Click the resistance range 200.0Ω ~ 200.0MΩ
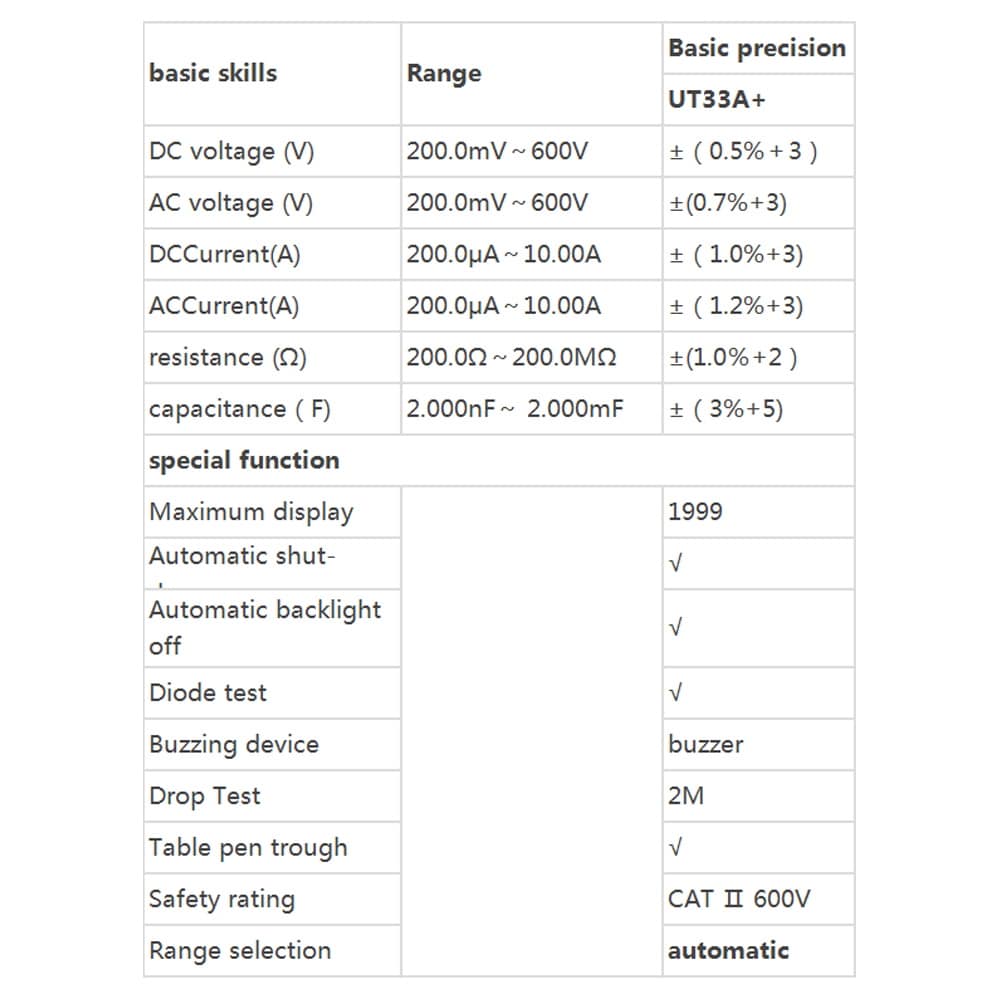Image resolution: width=1000 pixels, height=1000 pixels. tap(511, 358)
